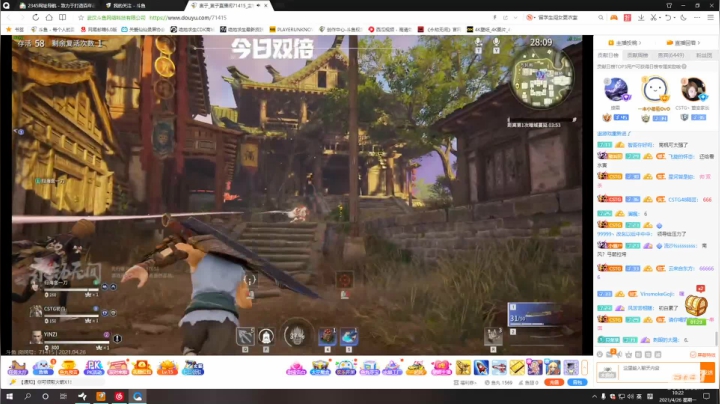This screenshot has height=404, width=720.
Task: Open the top-ranked smiley face avatar
Action: tap(654, 89)
